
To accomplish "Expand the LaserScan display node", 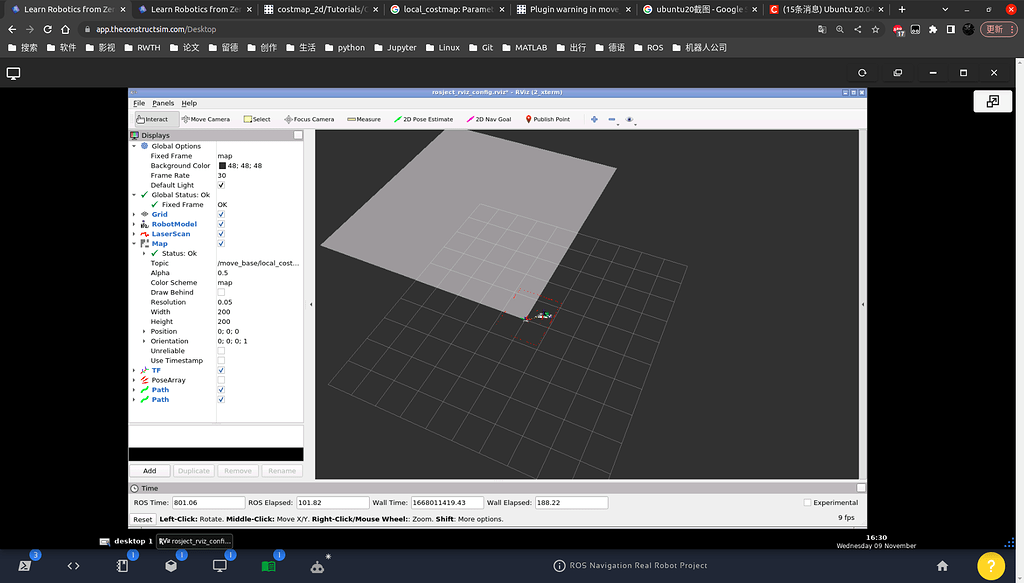I will (135, 234).
